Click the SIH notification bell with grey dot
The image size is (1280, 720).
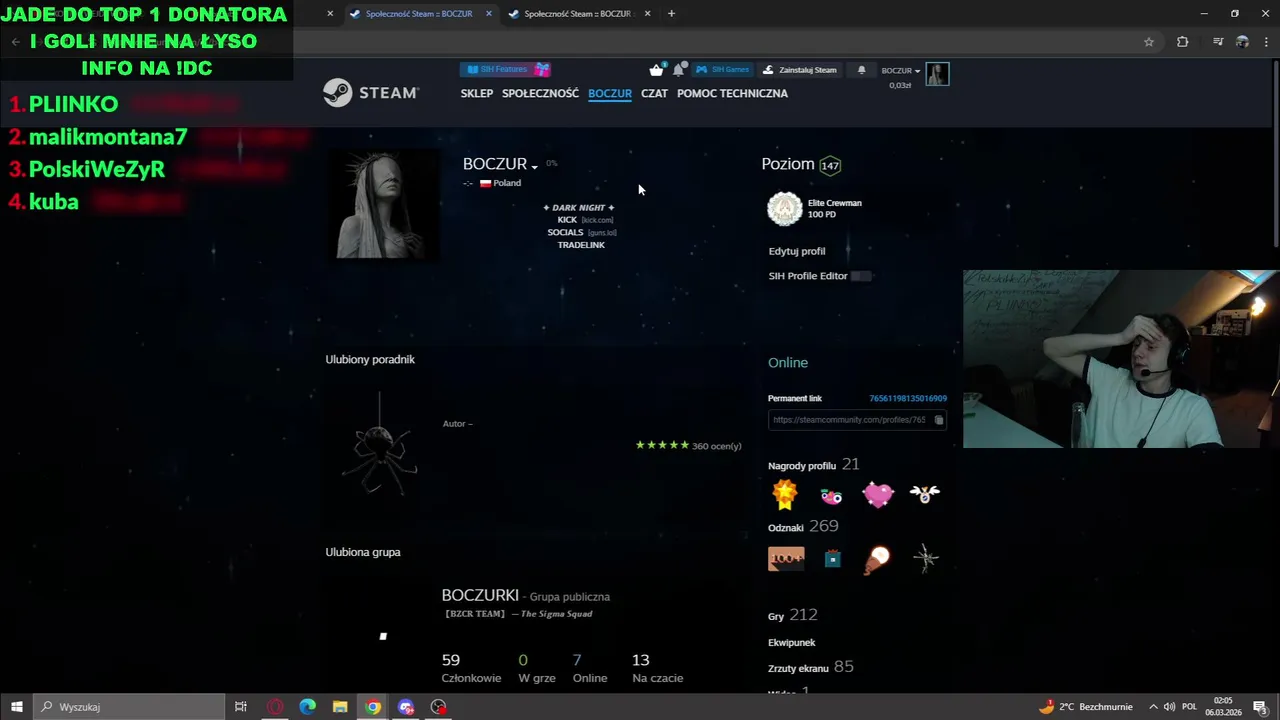point(679,70)
